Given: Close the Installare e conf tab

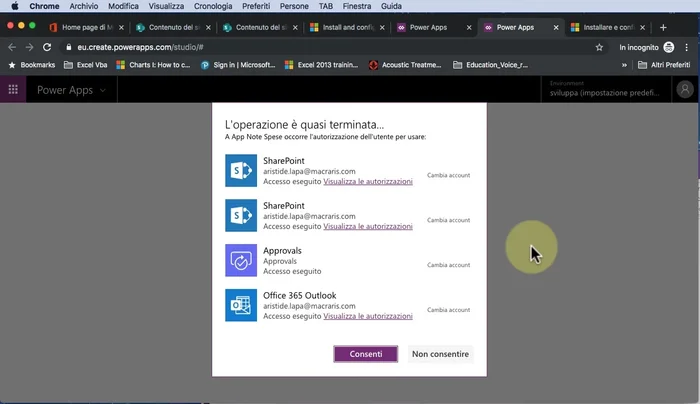Looking at the screenshot, I should 642,27.
